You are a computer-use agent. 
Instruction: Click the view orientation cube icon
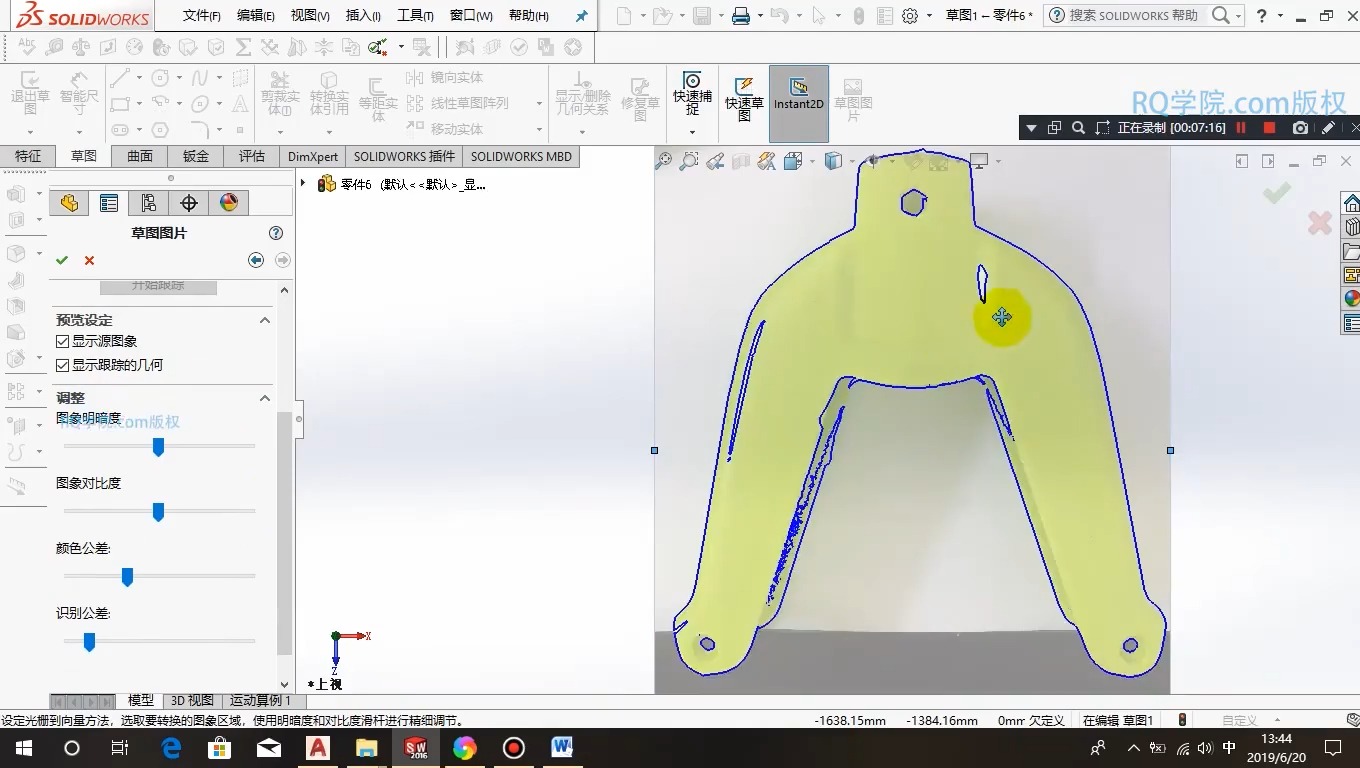[x=831, y=160]
